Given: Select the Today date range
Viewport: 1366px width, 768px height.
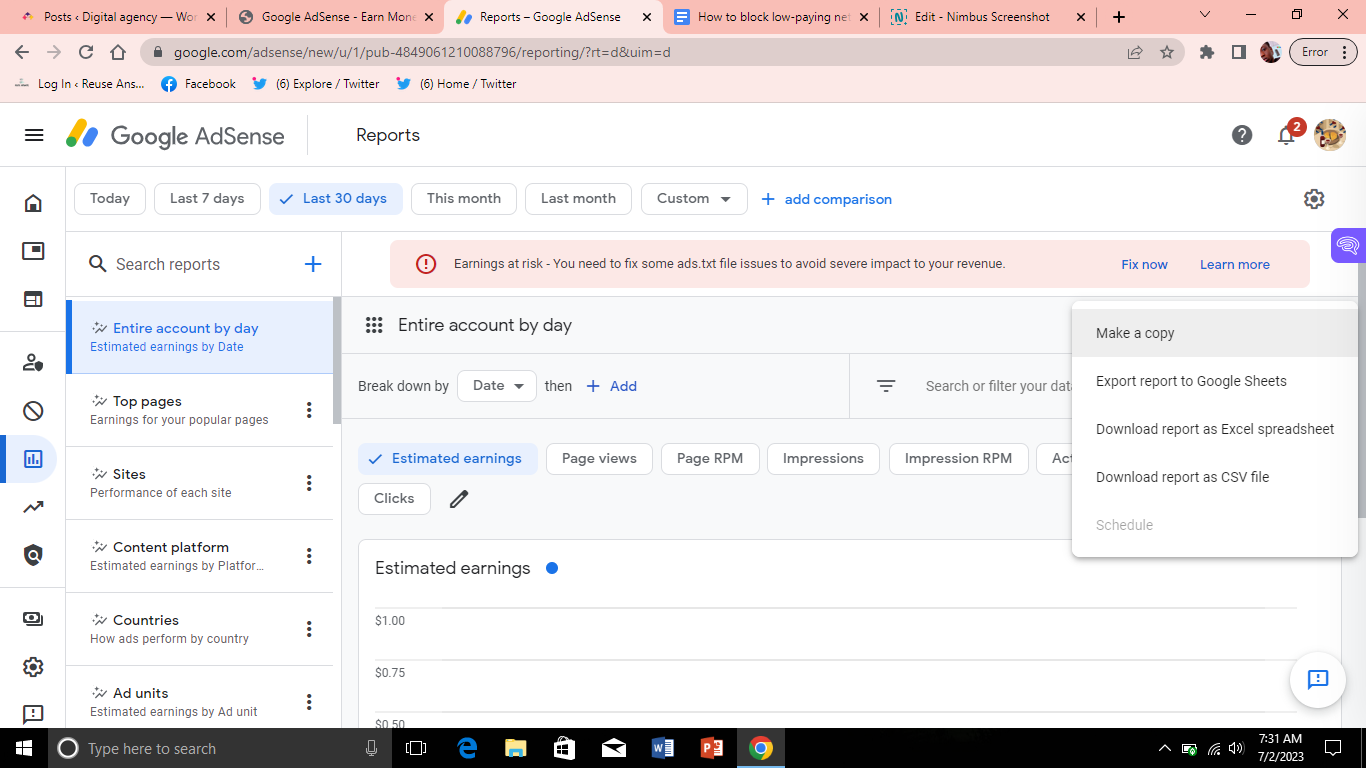Looking at the screenshot, I should coord(110,199).
